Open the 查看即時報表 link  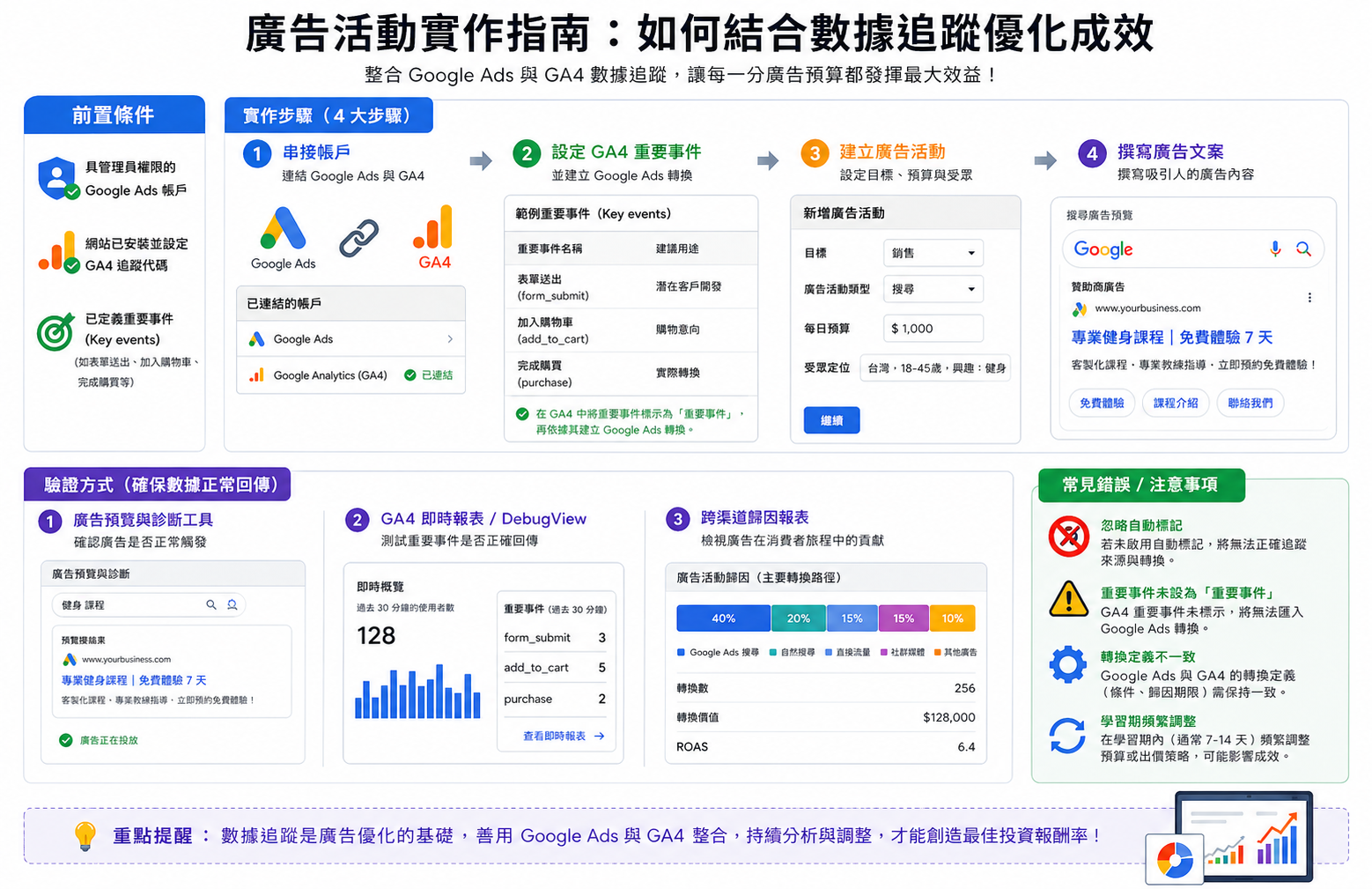click(x=564, y=736)
